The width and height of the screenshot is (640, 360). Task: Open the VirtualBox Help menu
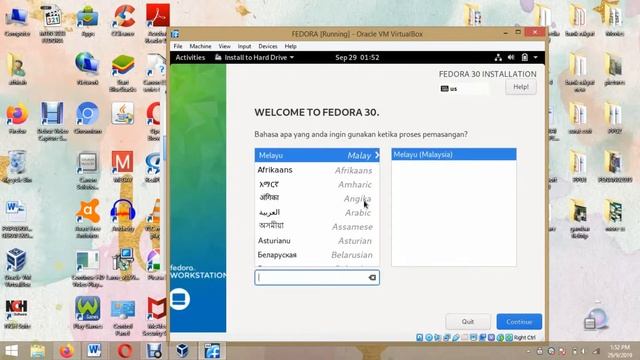point(290,46)
